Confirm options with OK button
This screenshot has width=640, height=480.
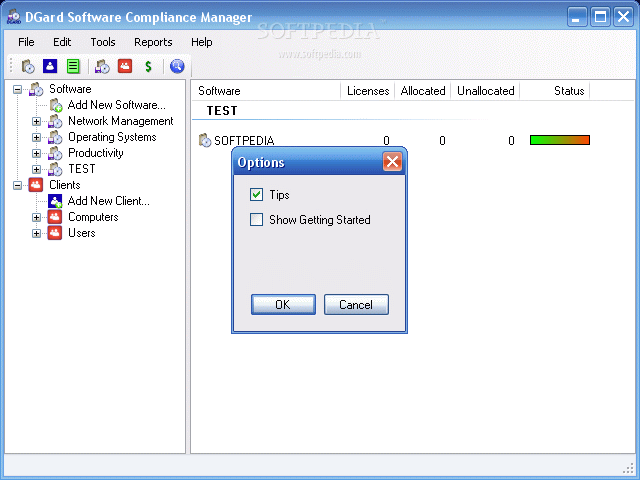[283, 304]
